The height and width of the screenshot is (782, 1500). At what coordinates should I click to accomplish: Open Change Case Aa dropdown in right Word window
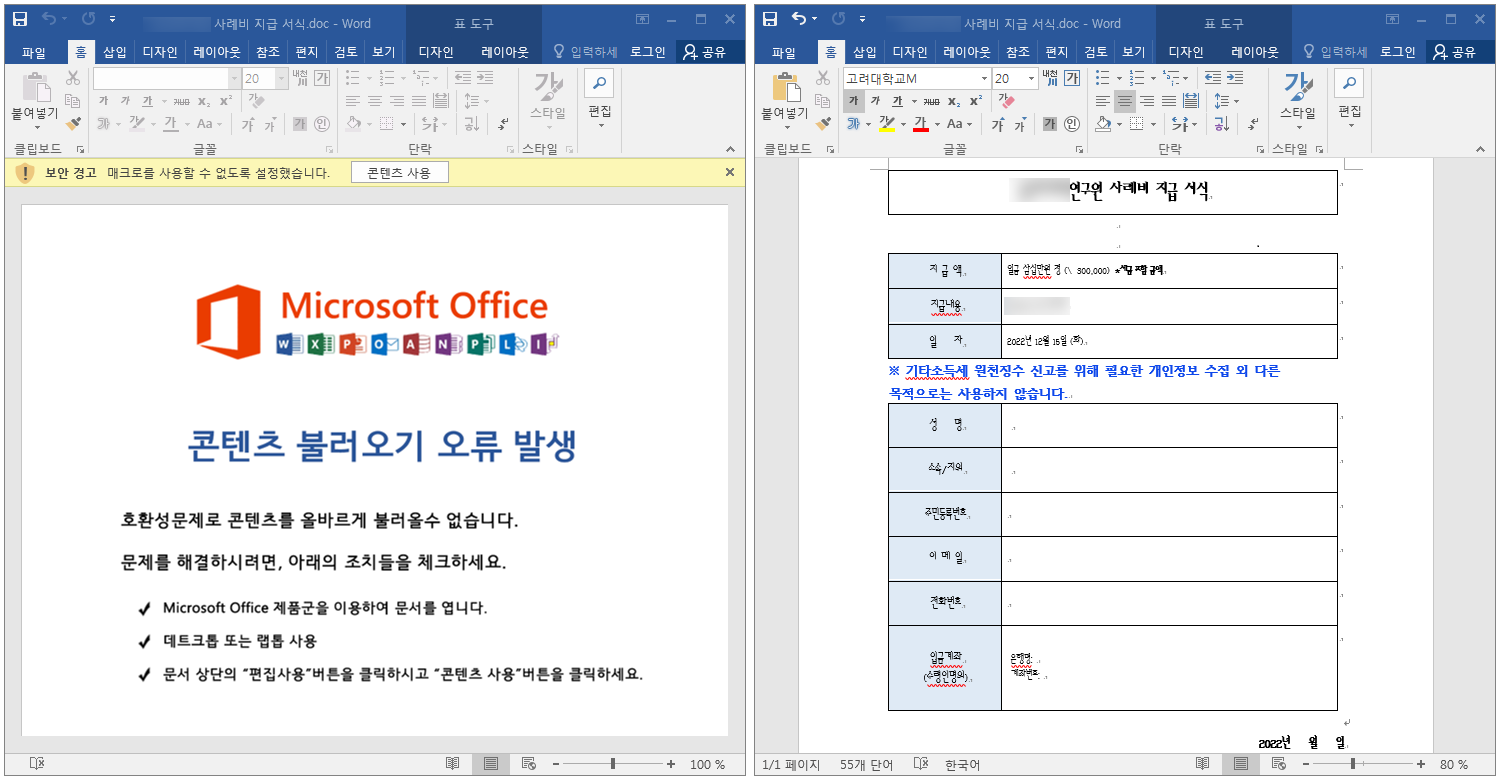point(959,124)
